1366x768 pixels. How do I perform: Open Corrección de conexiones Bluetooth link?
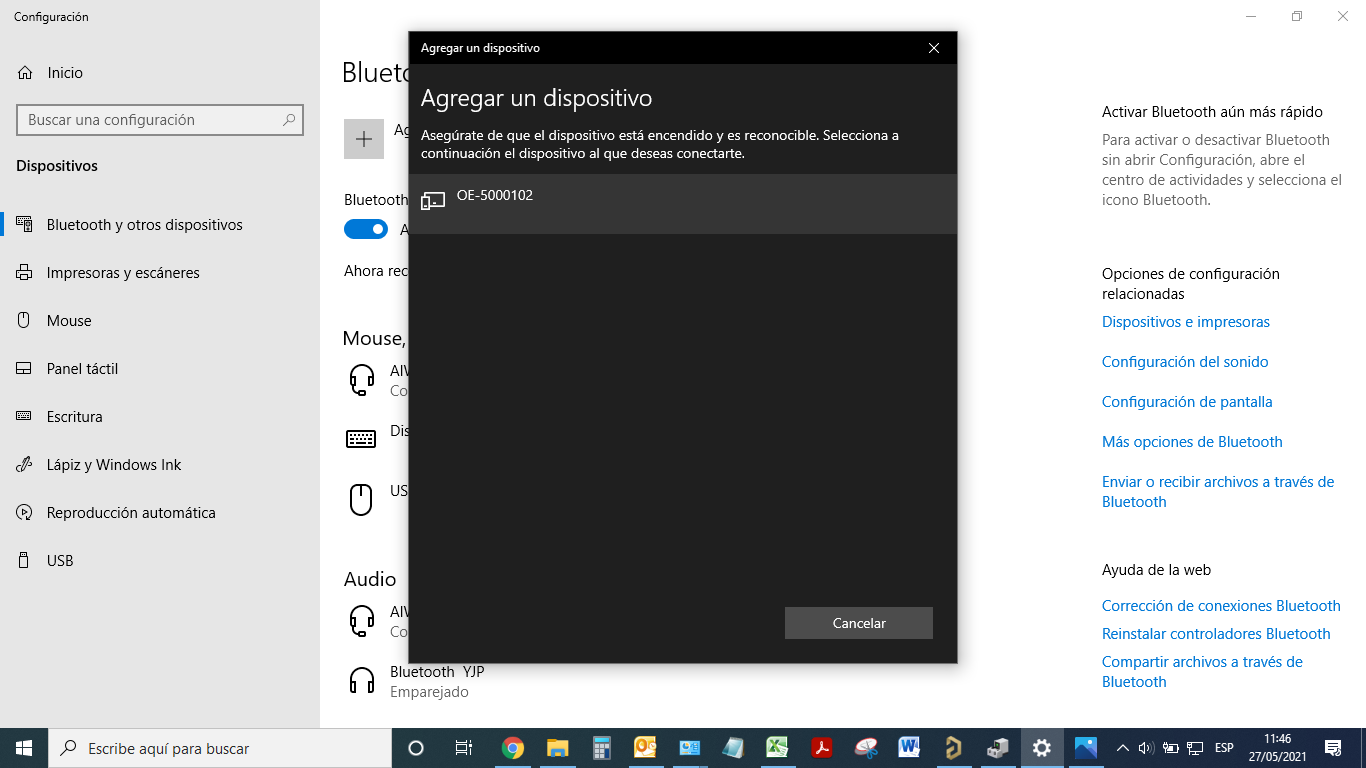click(x=1221, y=606)
